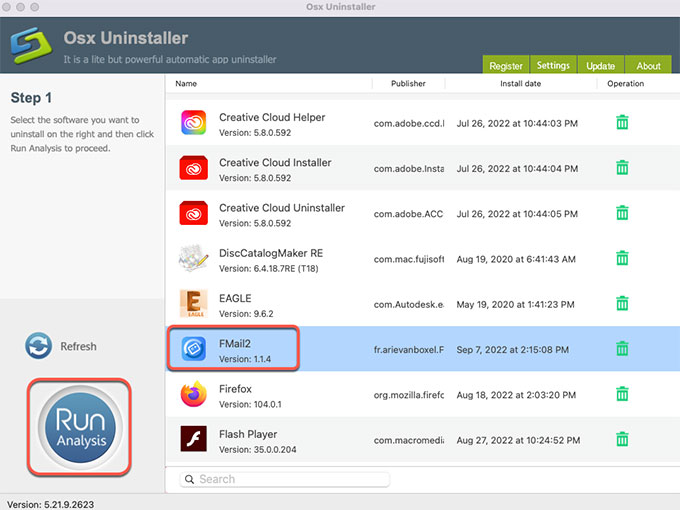
Task: Click into the Search field
Action: click(x=284, y=479)
